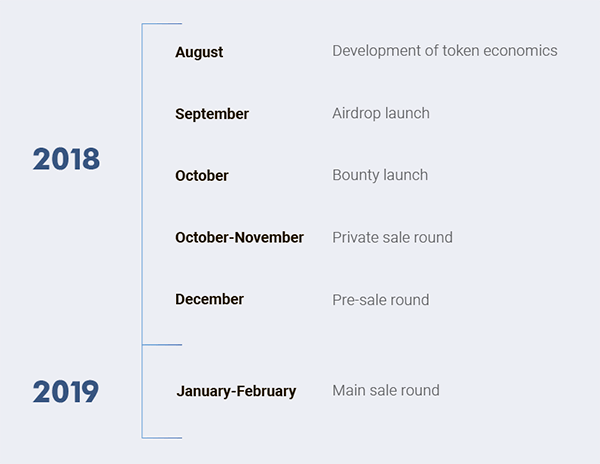This screenshot has height=464, width=600.
Task: Select the Pre-sale round text
Action: 380,300
